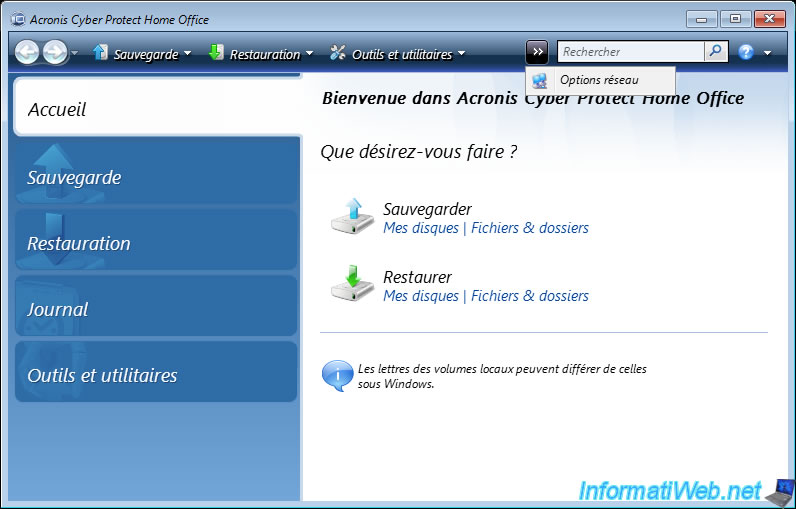The height and width of the screenshot is (509, 796).
Task: Open the Restauration toolbar dropdown menu
Action: pyautogui.click(x=260, y=54)
